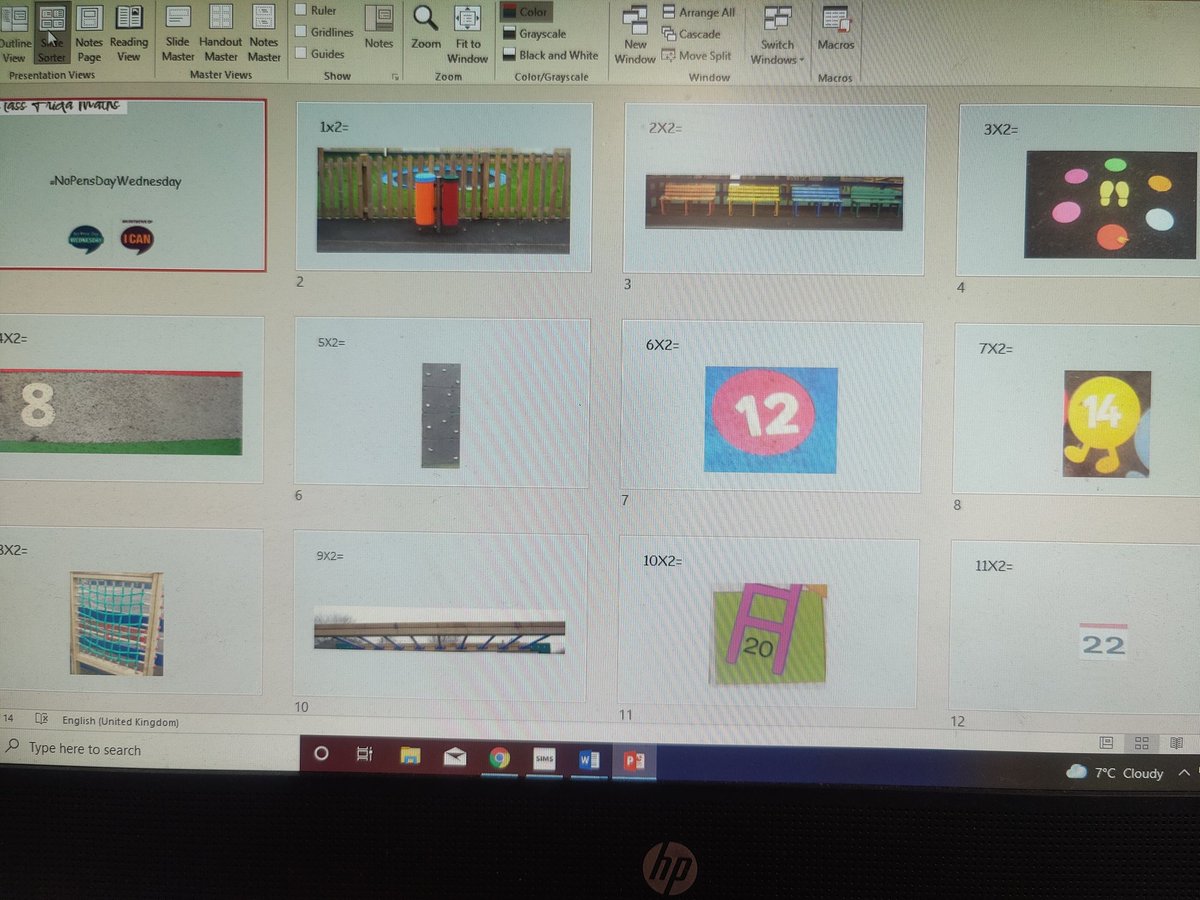Viewport: 1200px width, 900px height.
Task: Open the Zoom dialog
Action: point(426,28)
